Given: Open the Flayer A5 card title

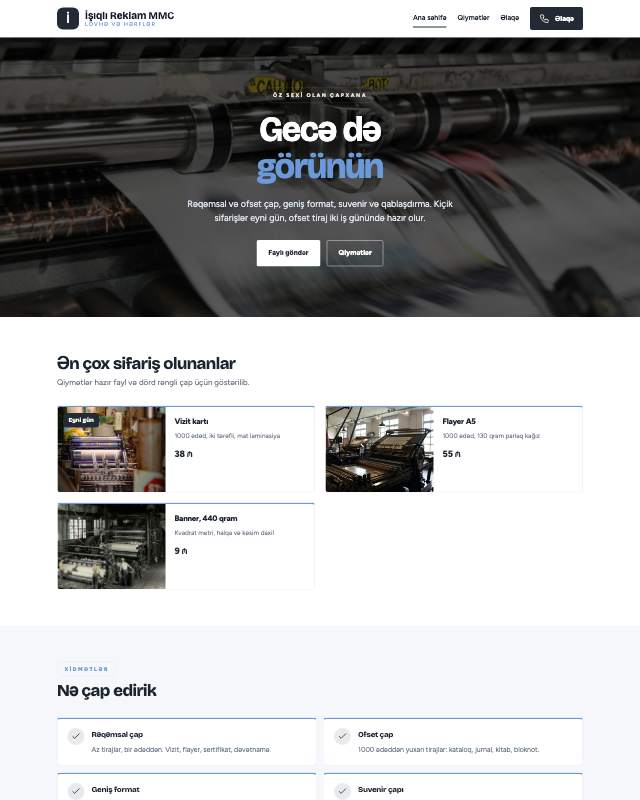Looking at the screenshot, I should point(459,421).
